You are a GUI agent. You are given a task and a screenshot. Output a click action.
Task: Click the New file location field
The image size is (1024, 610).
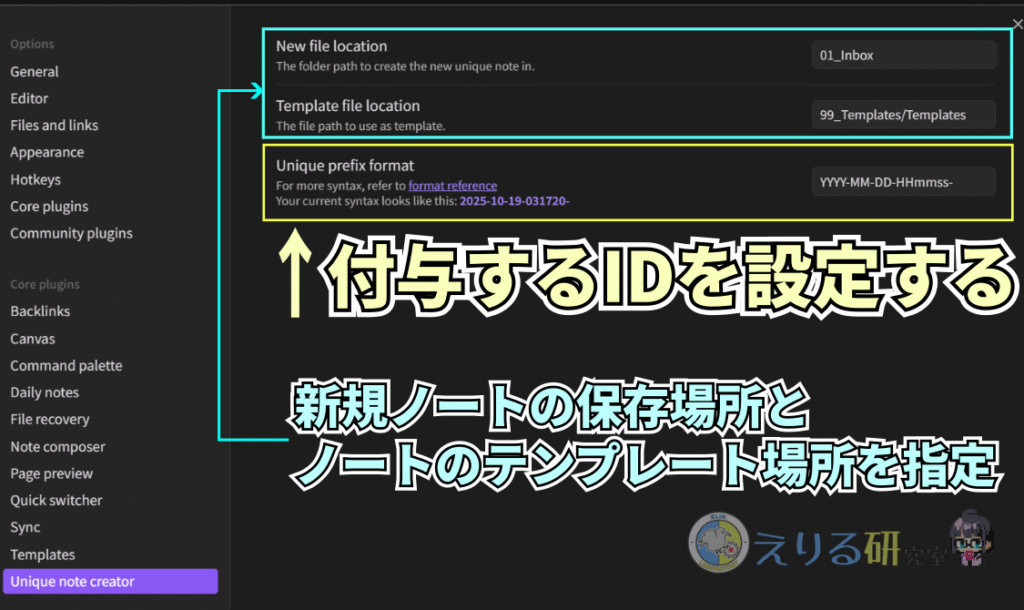[x=903, y=56]
